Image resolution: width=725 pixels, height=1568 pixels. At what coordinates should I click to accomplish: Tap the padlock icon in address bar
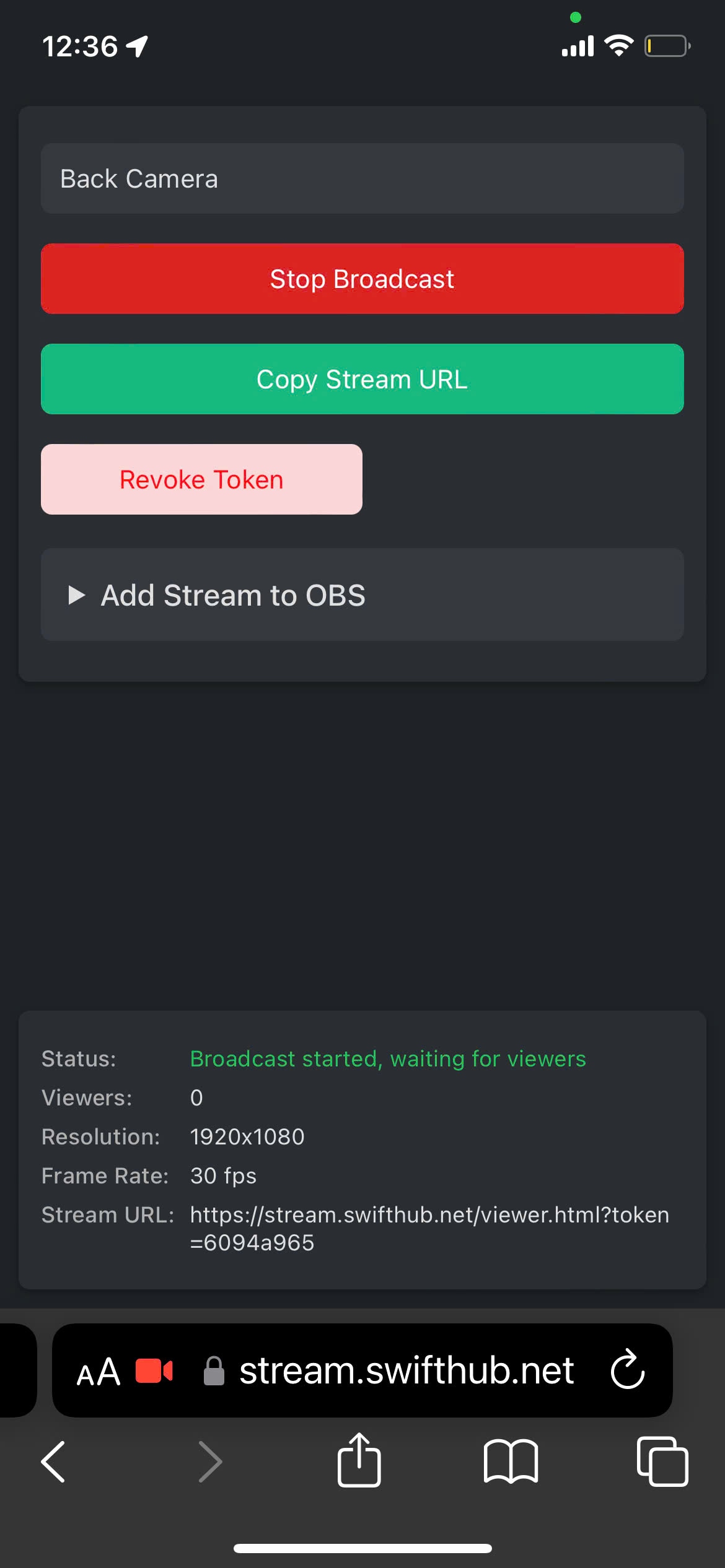pyautogui.click(x=214, y=1370)
